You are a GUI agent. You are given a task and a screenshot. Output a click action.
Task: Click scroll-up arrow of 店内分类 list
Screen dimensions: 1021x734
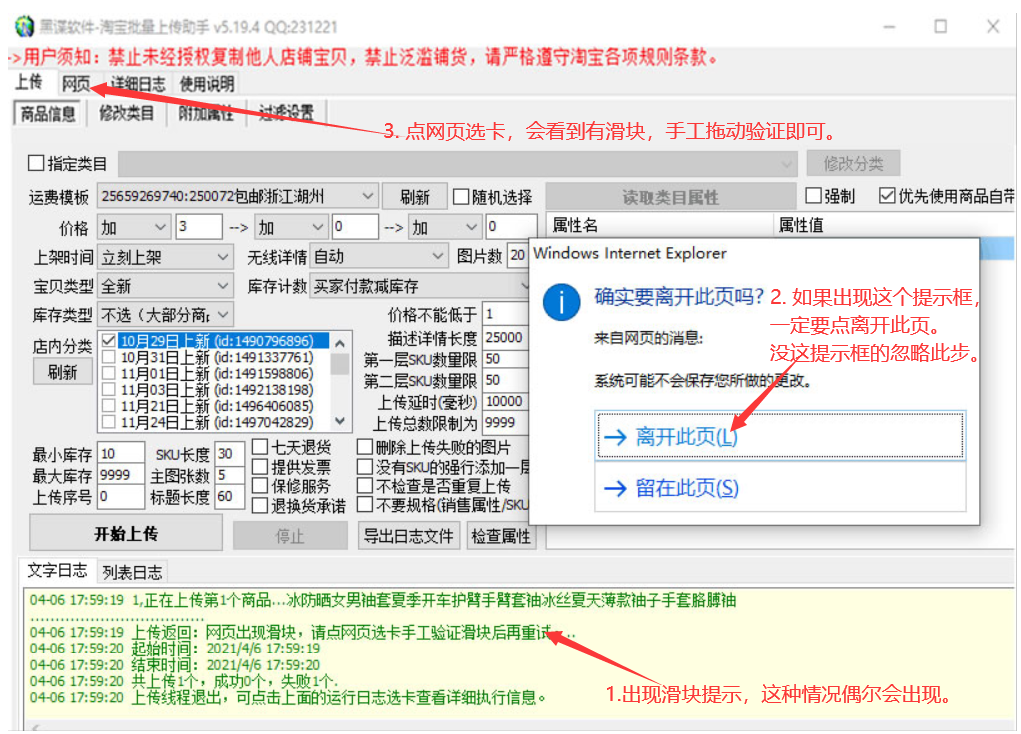340,343
